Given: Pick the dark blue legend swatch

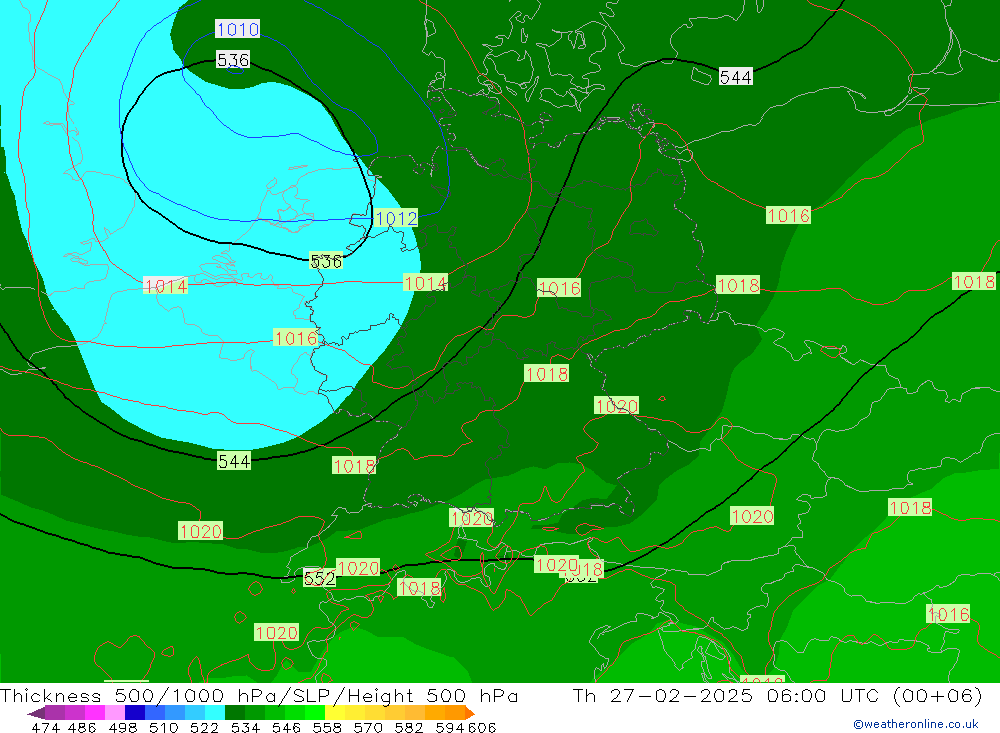Looking at the screenshot, I should coord(135,713).
